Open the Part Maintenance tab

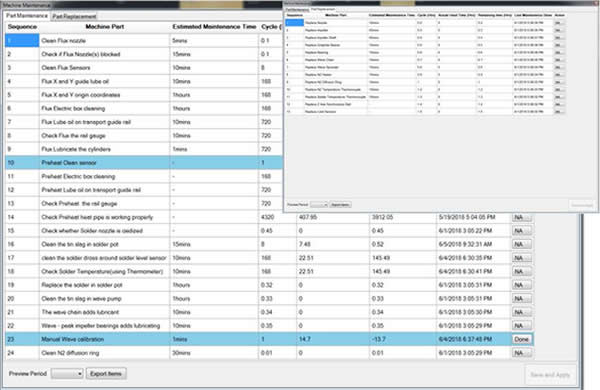(27, 16)
